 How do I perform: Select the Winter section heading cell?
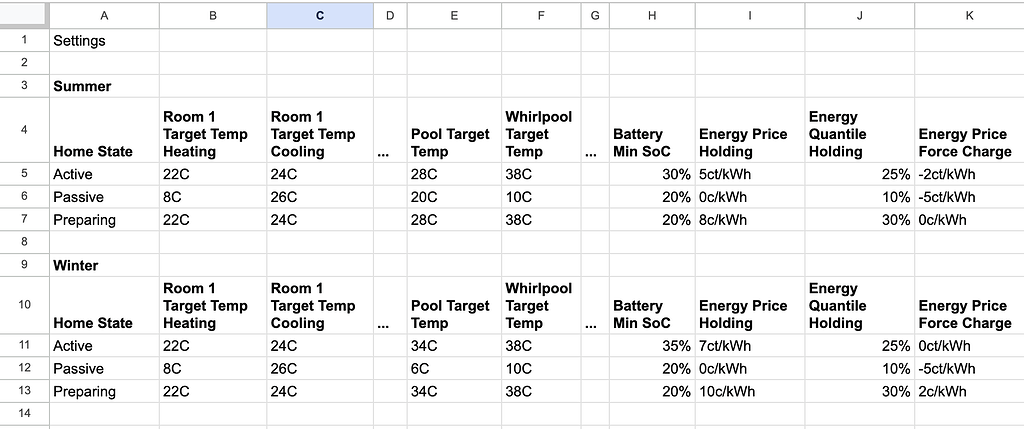(x=76, y=265)
